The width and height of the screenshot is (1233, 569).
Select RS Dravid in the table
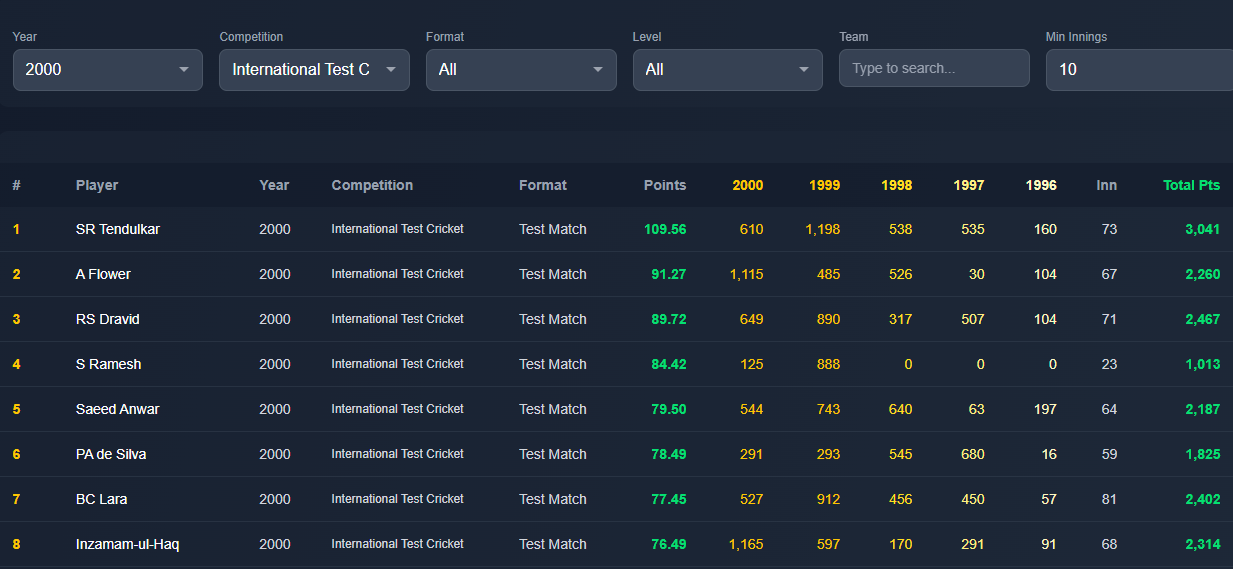108,319
